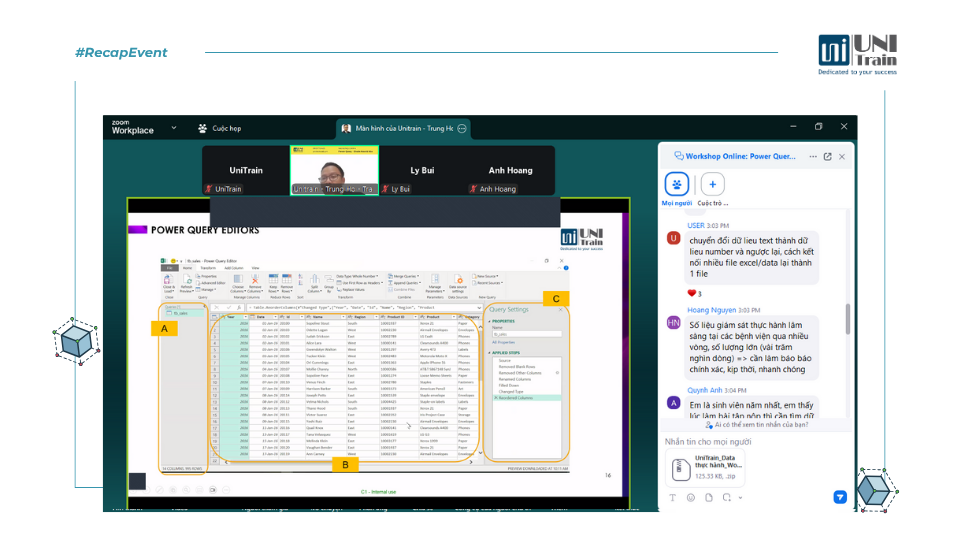Open more options on shared screen tab
The width and height of the screenshot is (960, 540).
click(x=462, y=129)
